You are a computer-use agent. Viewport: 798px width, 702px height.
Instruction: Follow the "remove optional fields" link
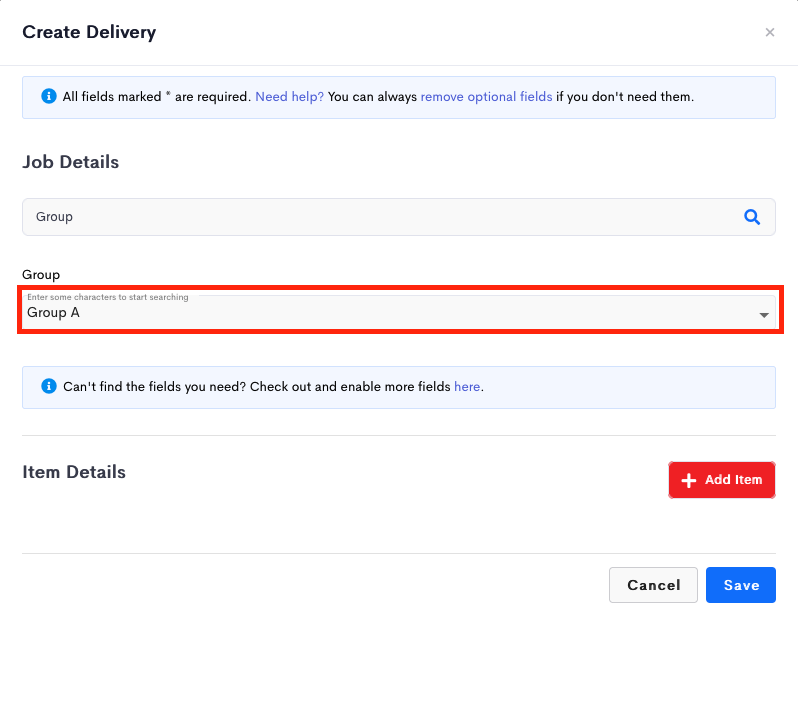coord(486,96)
